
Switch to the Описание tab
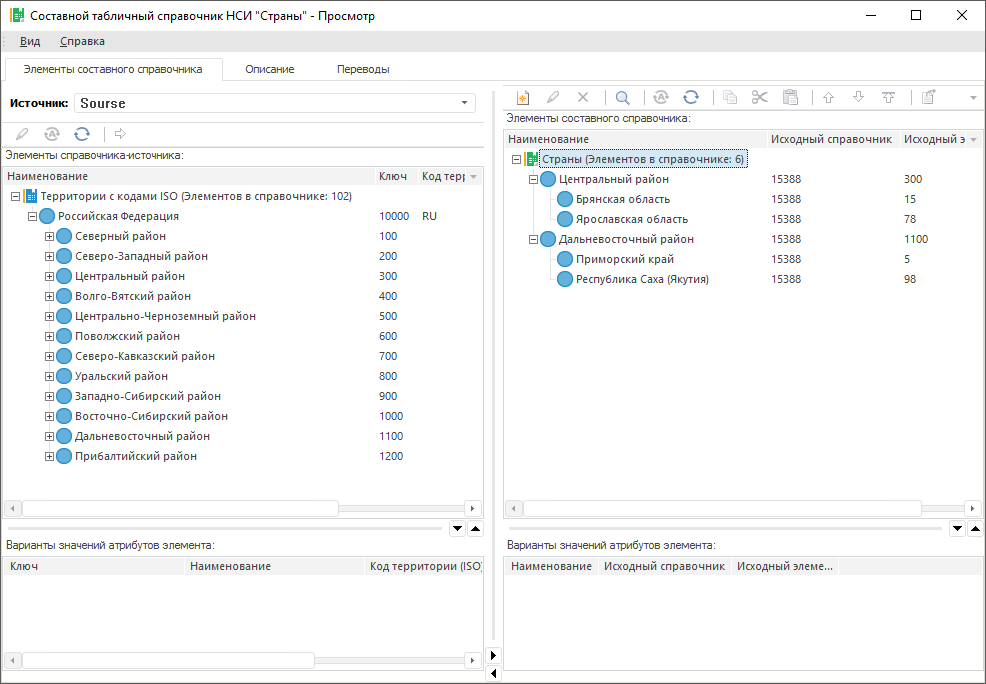click(x=270, y=70)
